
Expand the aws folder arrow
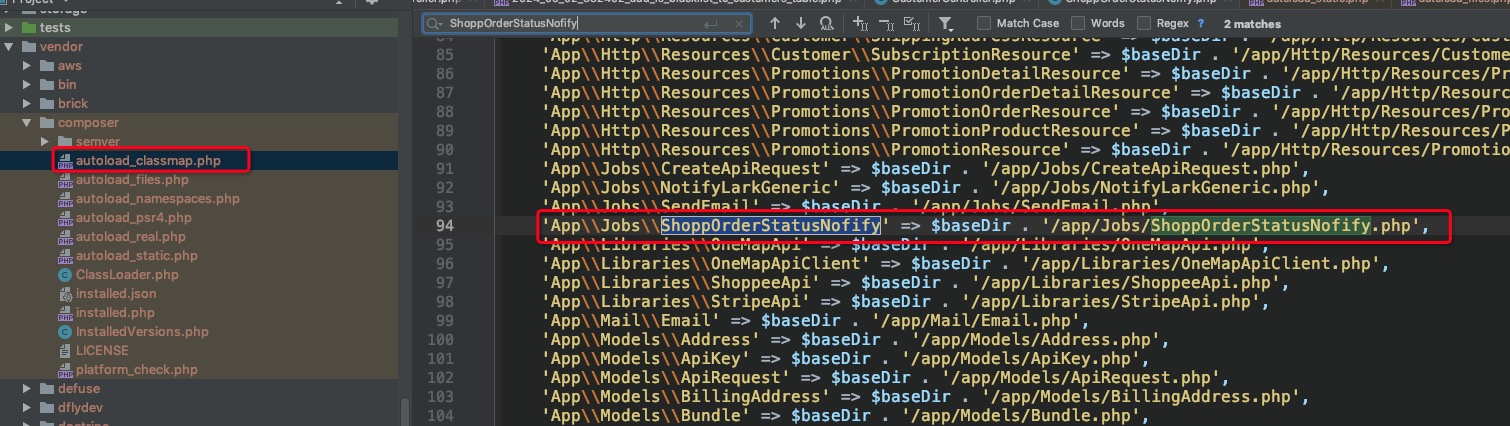pyautogui.click(x=28, y=66)
